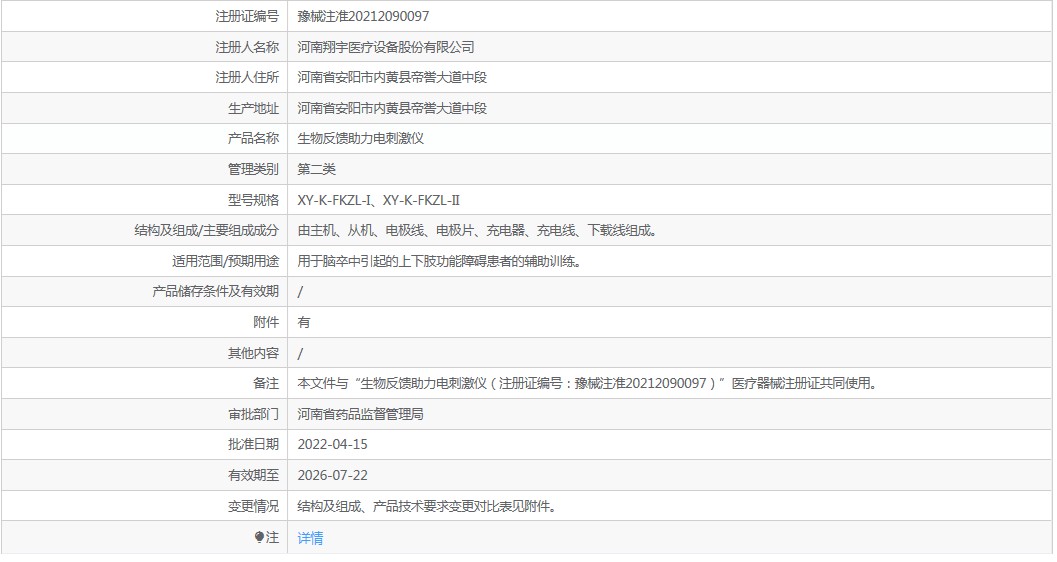
Task: Click the 审批部门 label
Action: point(253,414)
